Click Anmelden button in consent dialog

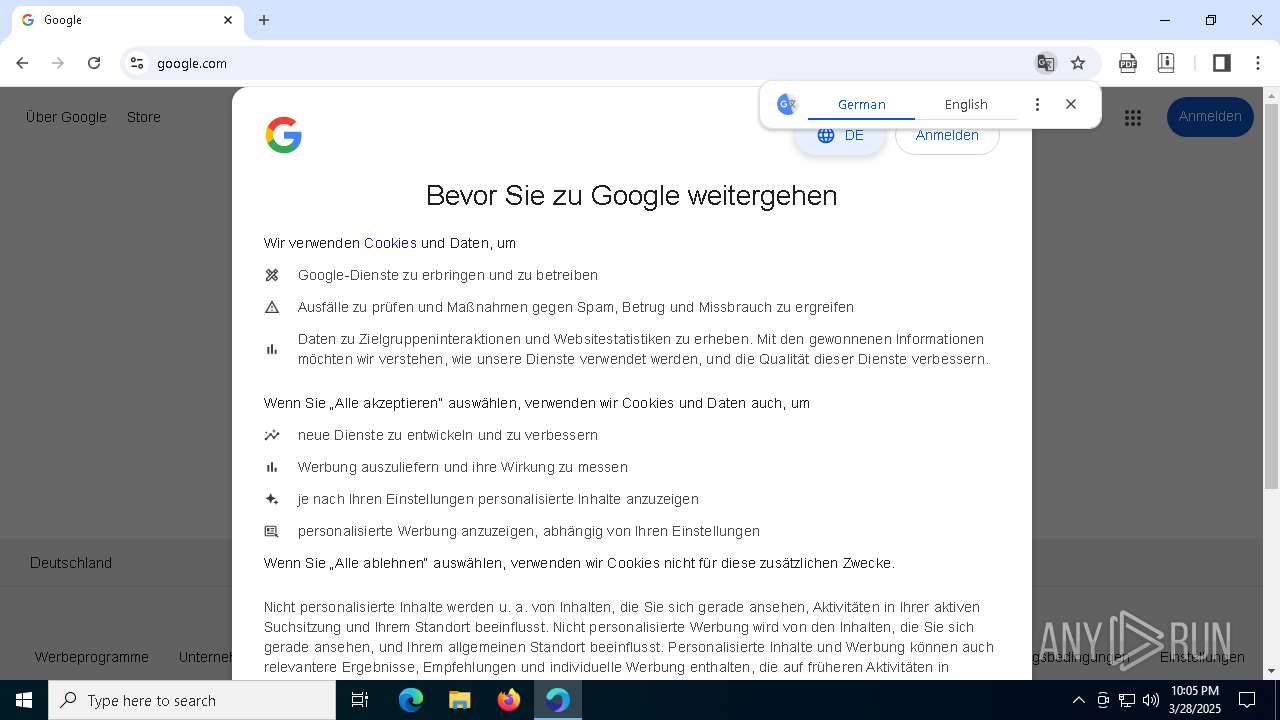pyautogui.click(x=947, y=135)
